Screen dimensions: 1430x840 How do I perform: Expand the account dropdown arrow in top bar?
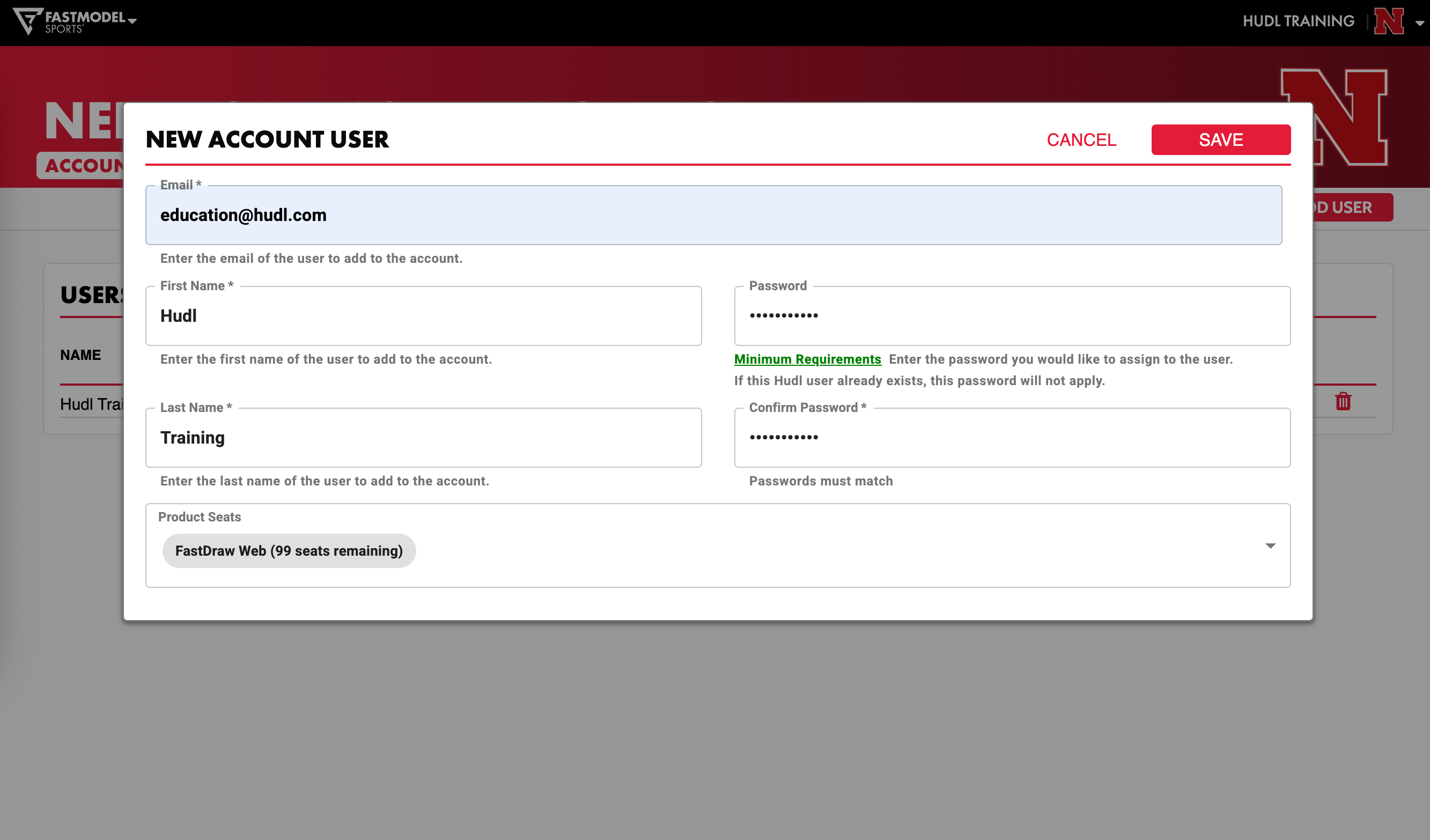click(1419, 23)
